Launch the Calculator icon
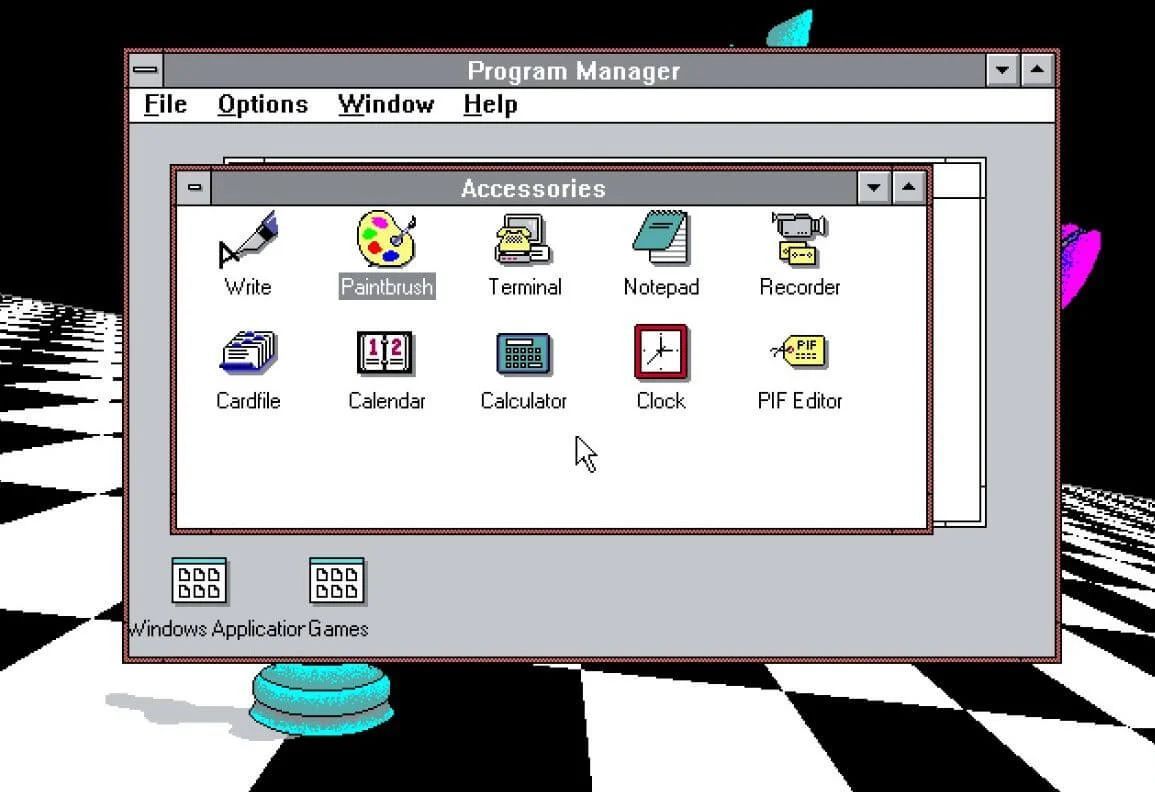 (524, 354)
